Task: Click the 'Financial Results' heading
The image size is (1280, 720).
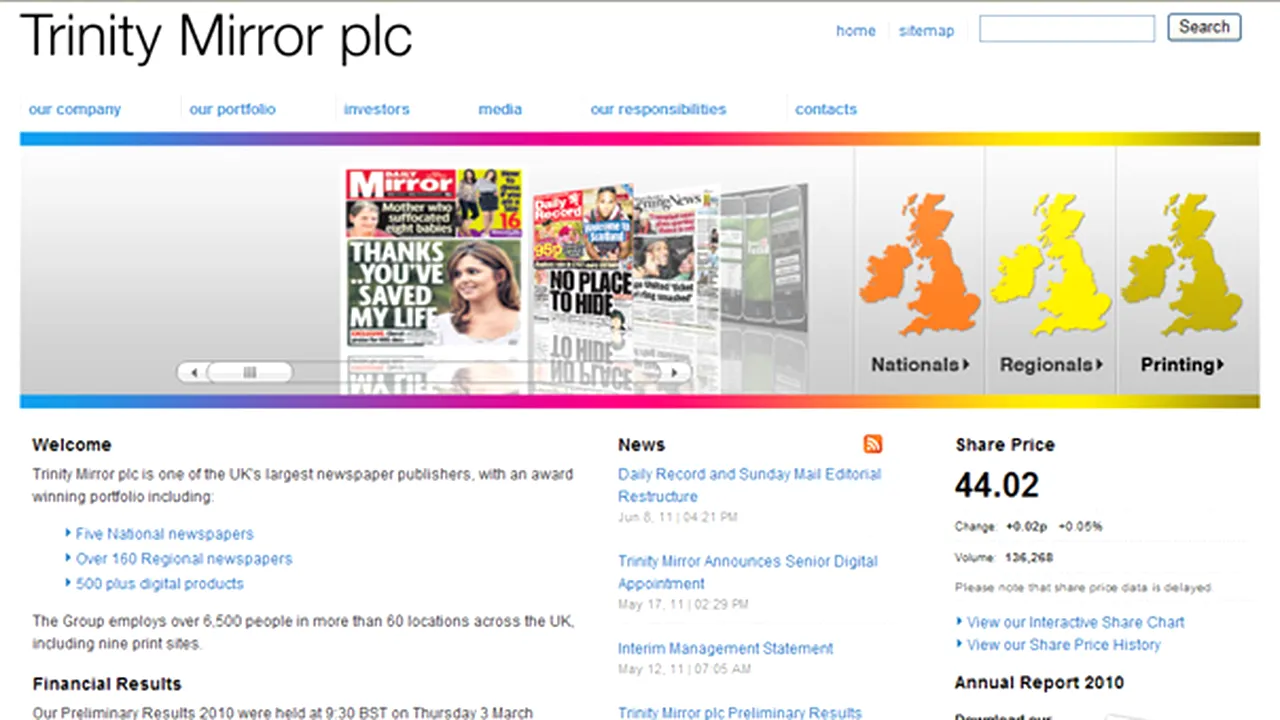Action: [x=107, y=684]
